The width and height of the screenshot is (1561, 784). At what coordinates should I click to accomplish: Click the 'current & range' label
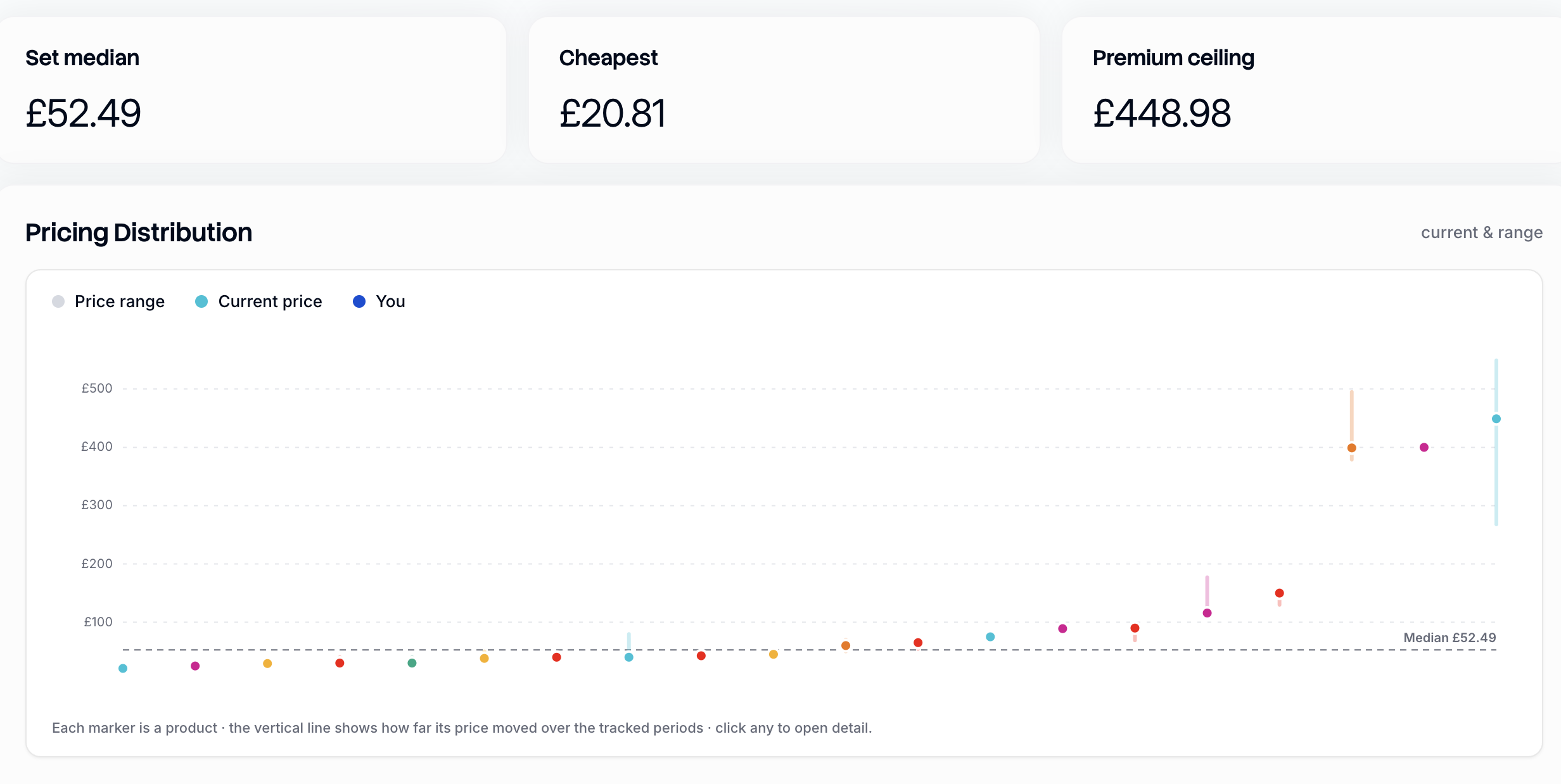pyautogui.click(x=1482, y=232)
